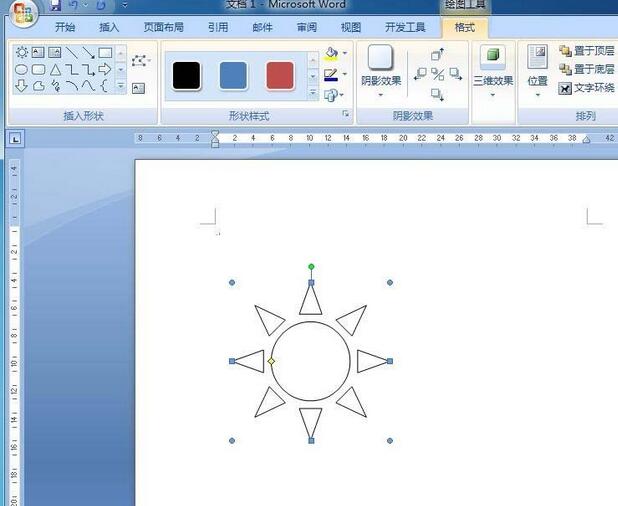This screenshot has height=506, width=618.
Task: Switch to the 开始 tab
Action: click(65, 27)
